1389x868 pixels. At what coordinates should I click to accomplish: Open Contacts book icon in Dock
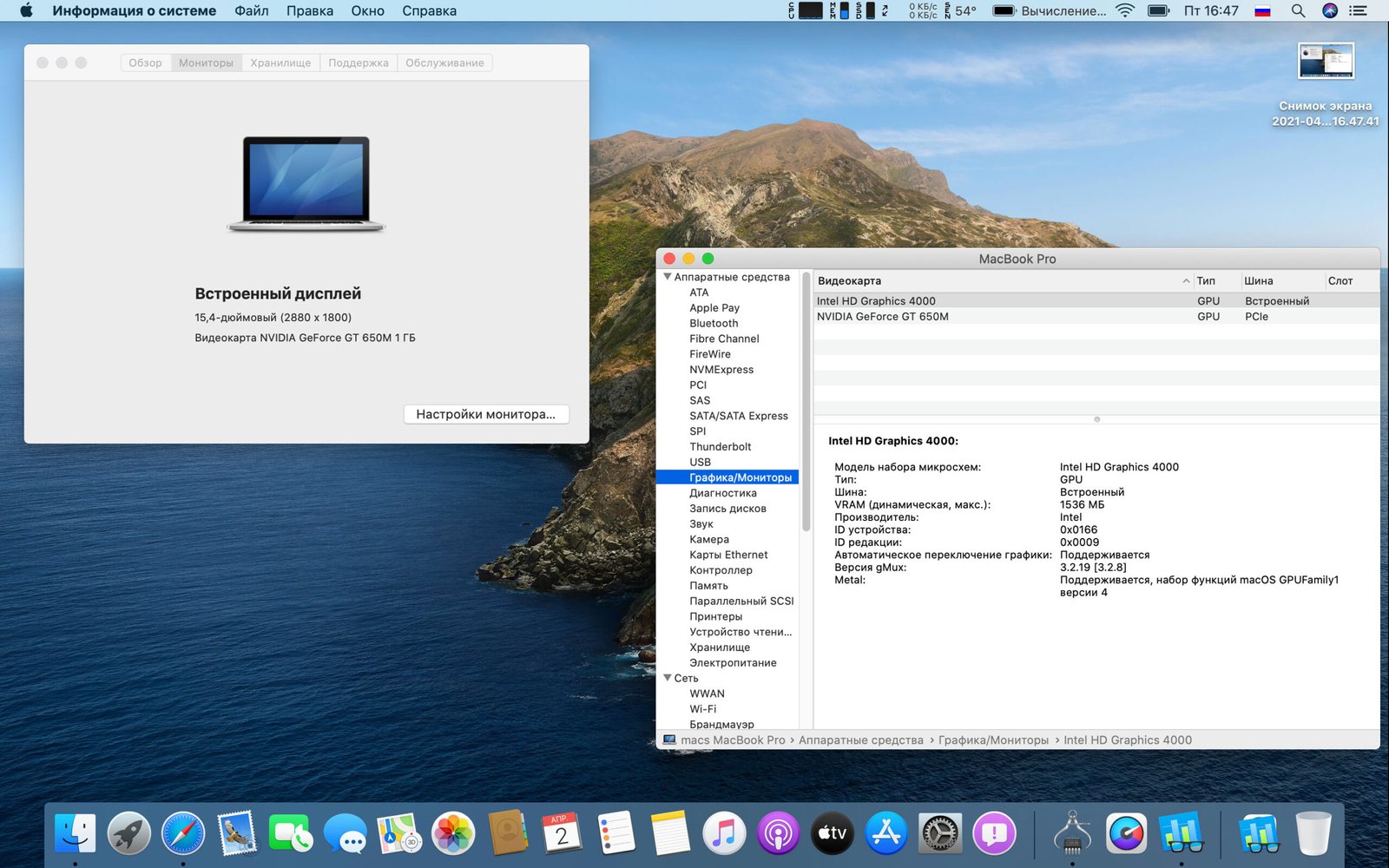(508, 834)
